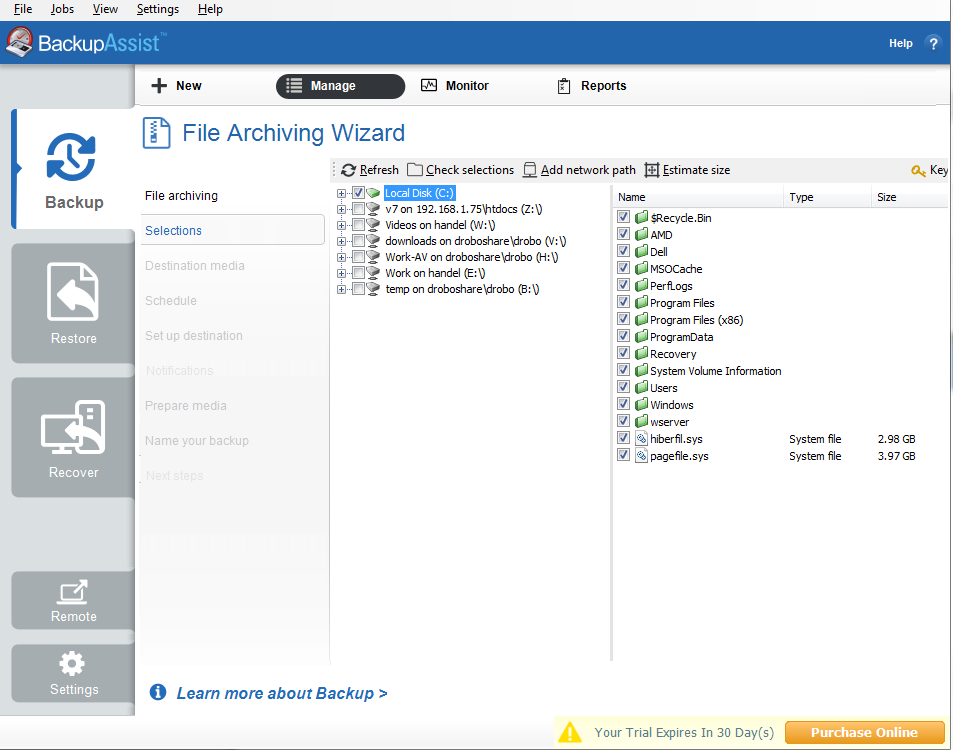Expand the Work on handel (E:) node
This screenshot has width=953, height=750.
[x=342, y=274]
